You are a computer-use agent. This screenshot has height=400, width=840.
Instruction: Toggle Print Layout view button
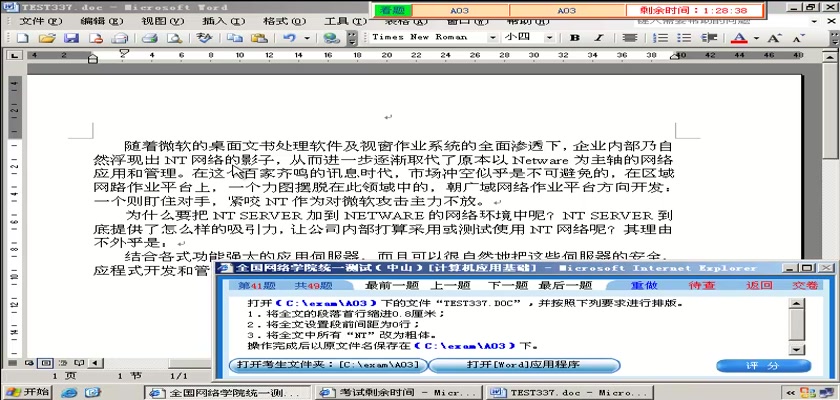pyautogui.click(x=46, y=363)
